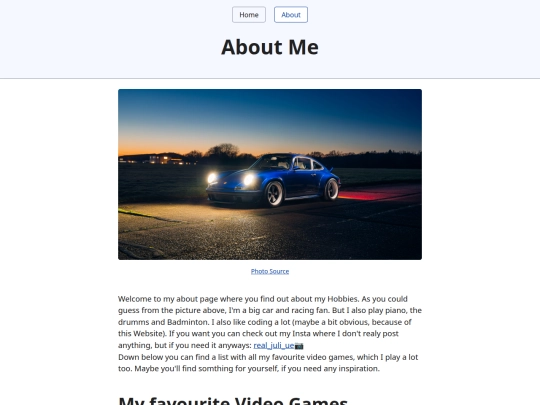
Task: Click the About Me page heading
Action: [270, 47]
